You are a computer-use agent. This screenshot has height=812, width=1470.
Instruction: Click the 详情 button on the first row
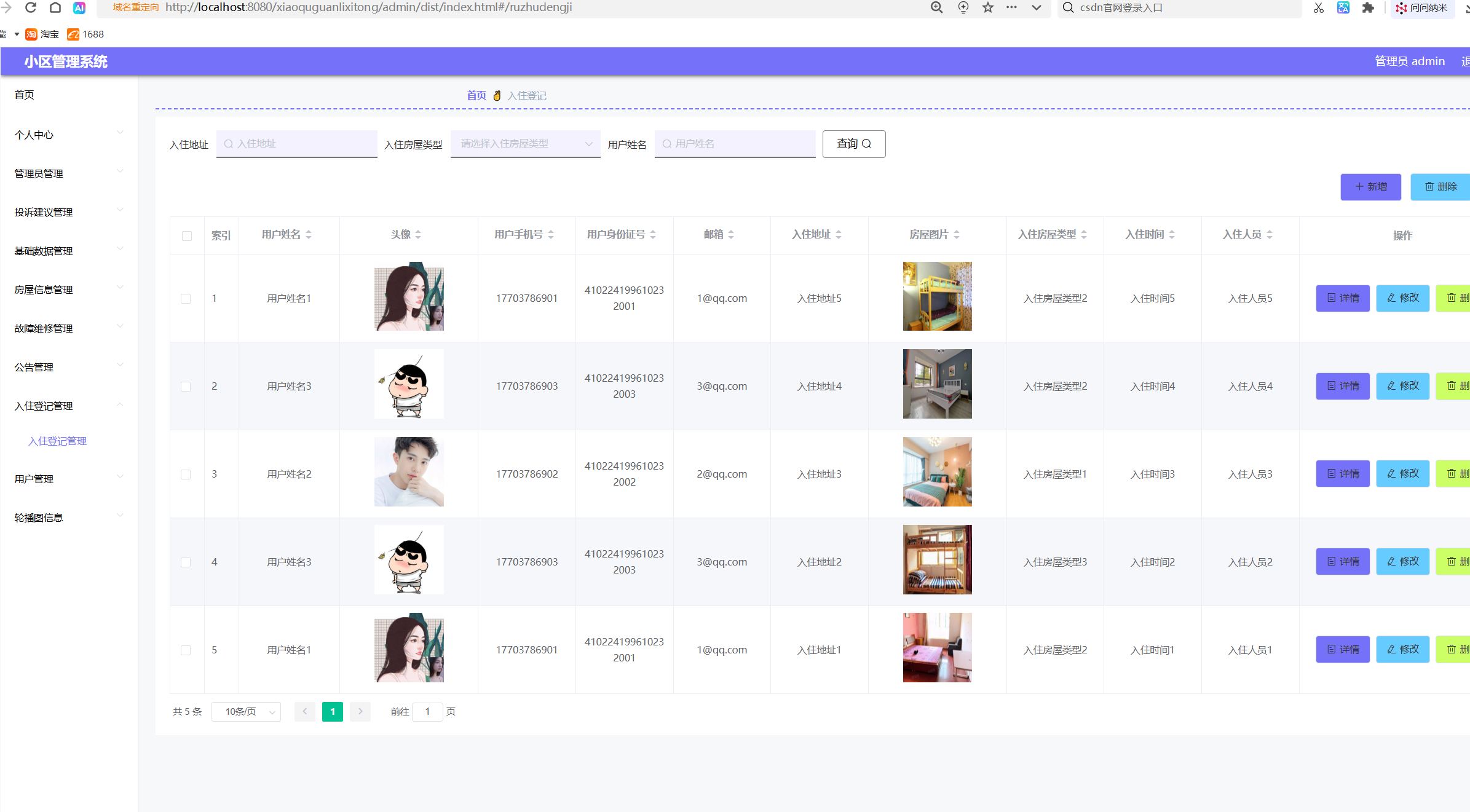point(1343,298)
